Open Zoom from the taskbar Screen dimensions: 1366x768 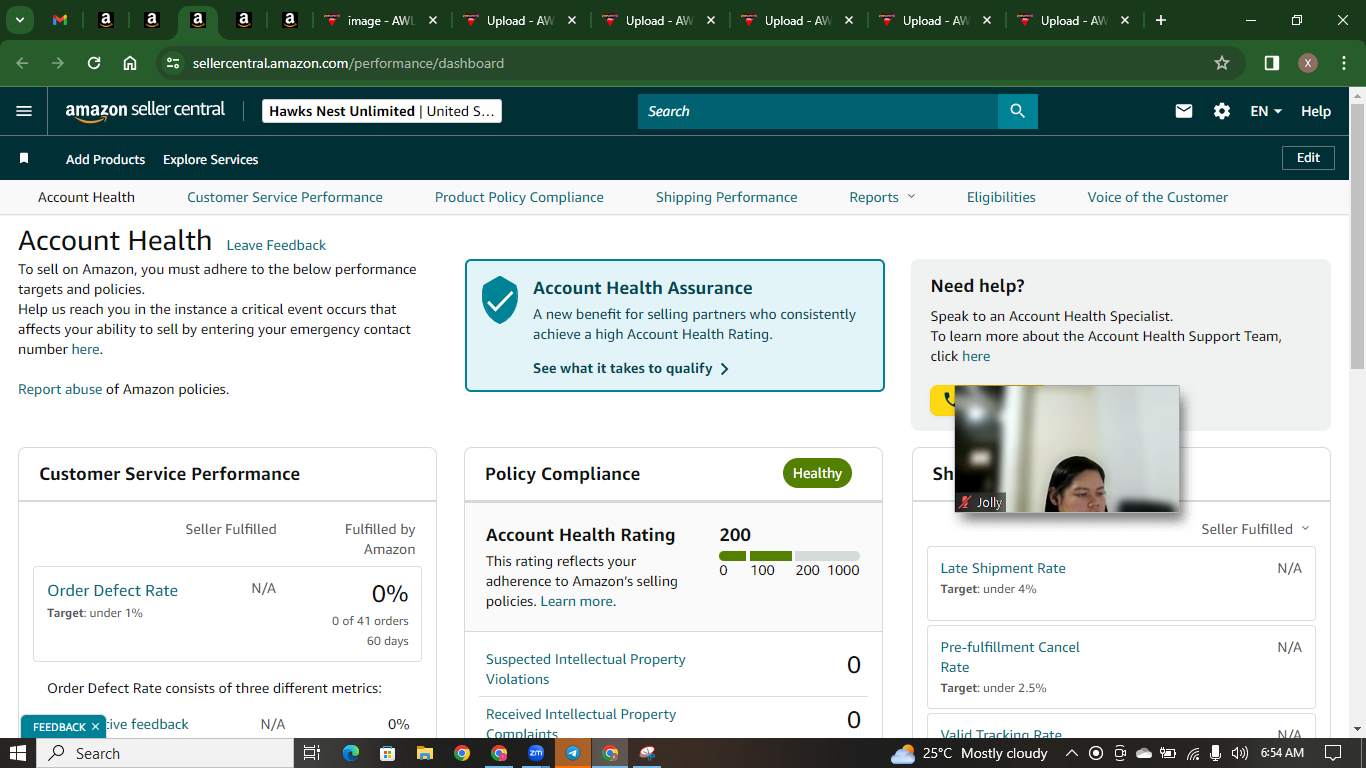tap(536, 753)
